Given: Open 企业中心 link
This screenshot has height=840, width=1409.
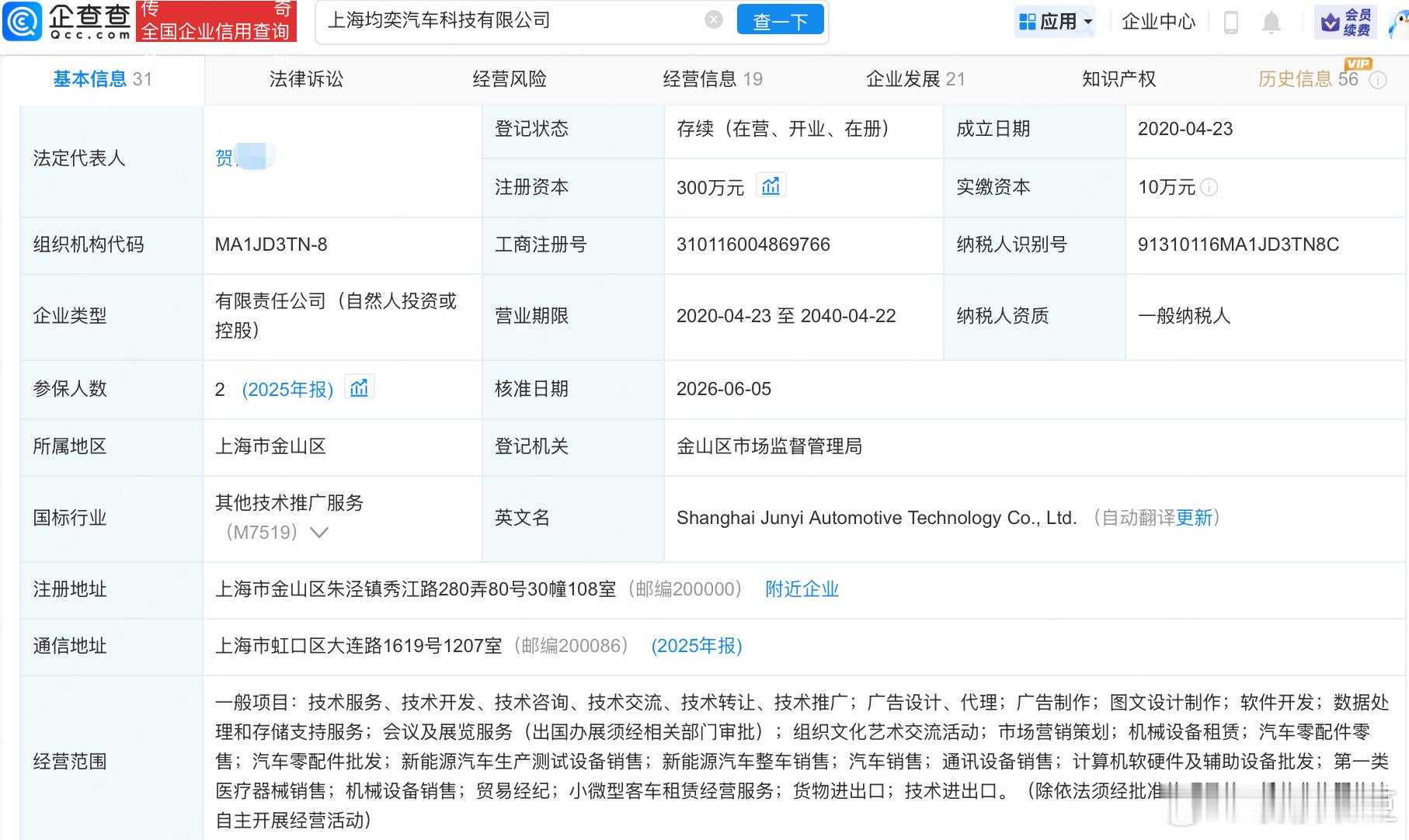Looking at the screenshot, I should [1158, 22].
